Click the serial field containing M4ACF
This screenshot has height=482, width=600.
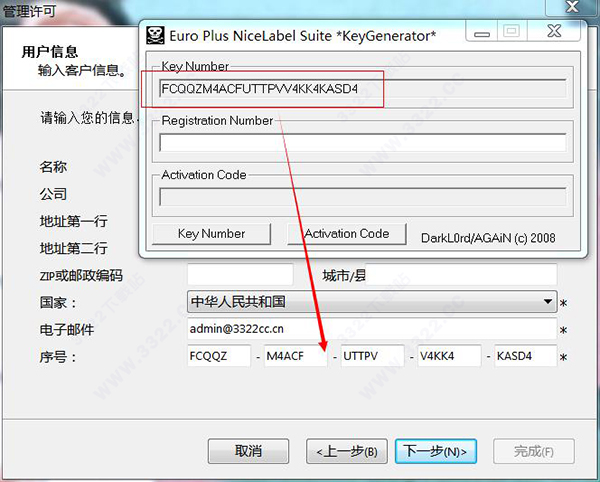(x=296, y=356)
